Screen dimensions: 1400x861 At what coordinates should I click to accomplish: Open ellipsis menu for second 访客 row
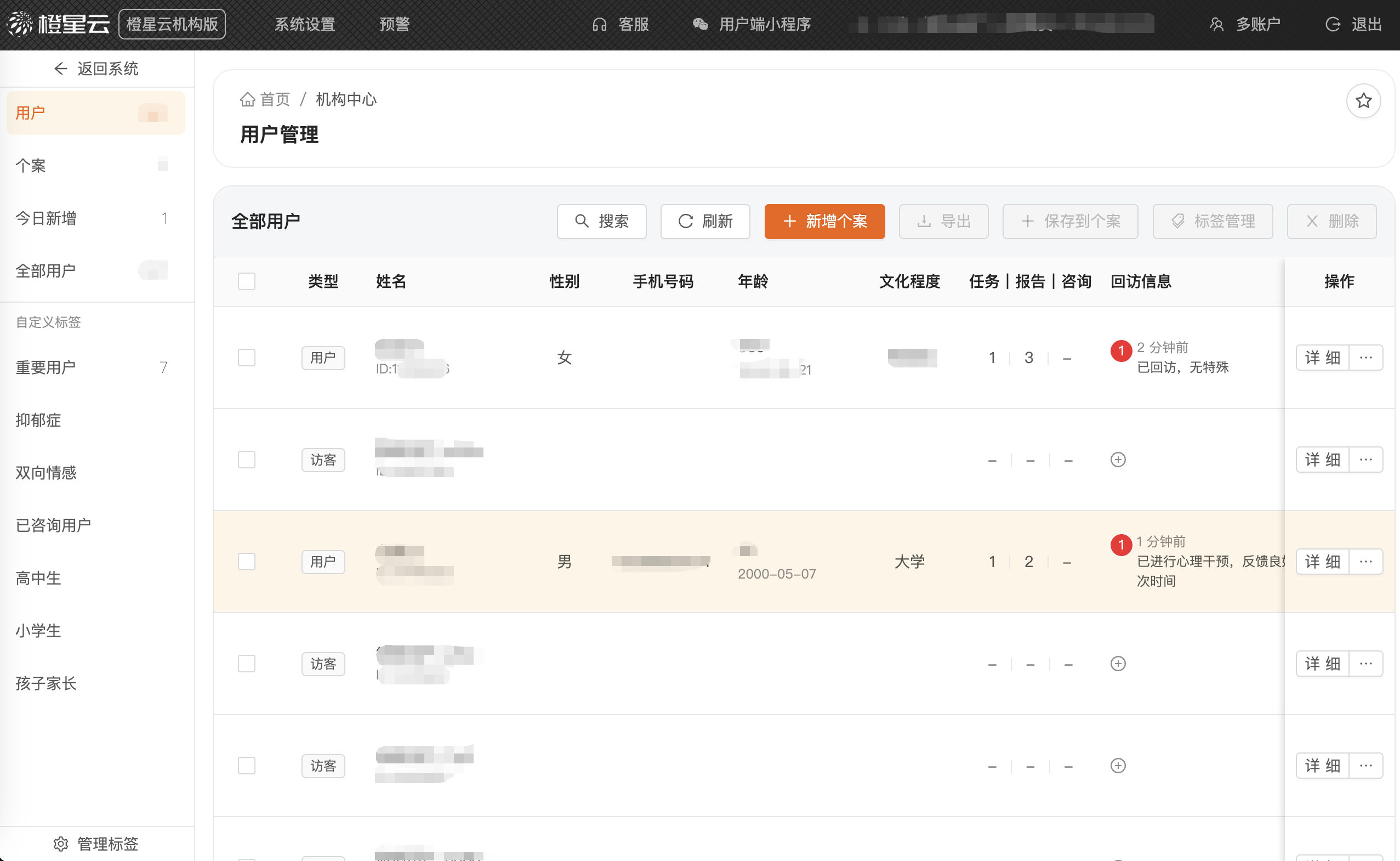pos(1366,664)
